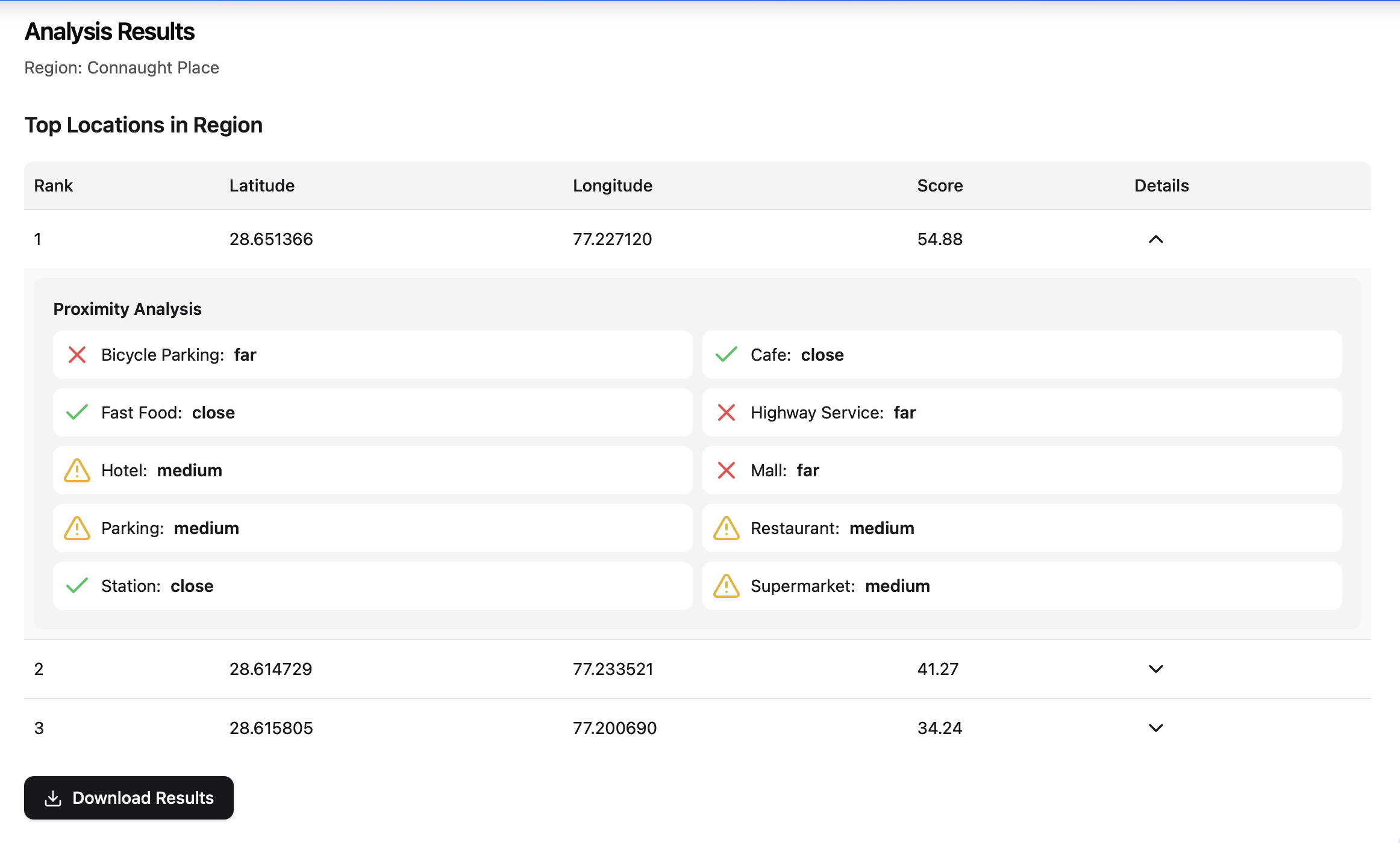Click the Cafe: close label
Viewport: 1400px width, 843px height.
coord(798,355)
